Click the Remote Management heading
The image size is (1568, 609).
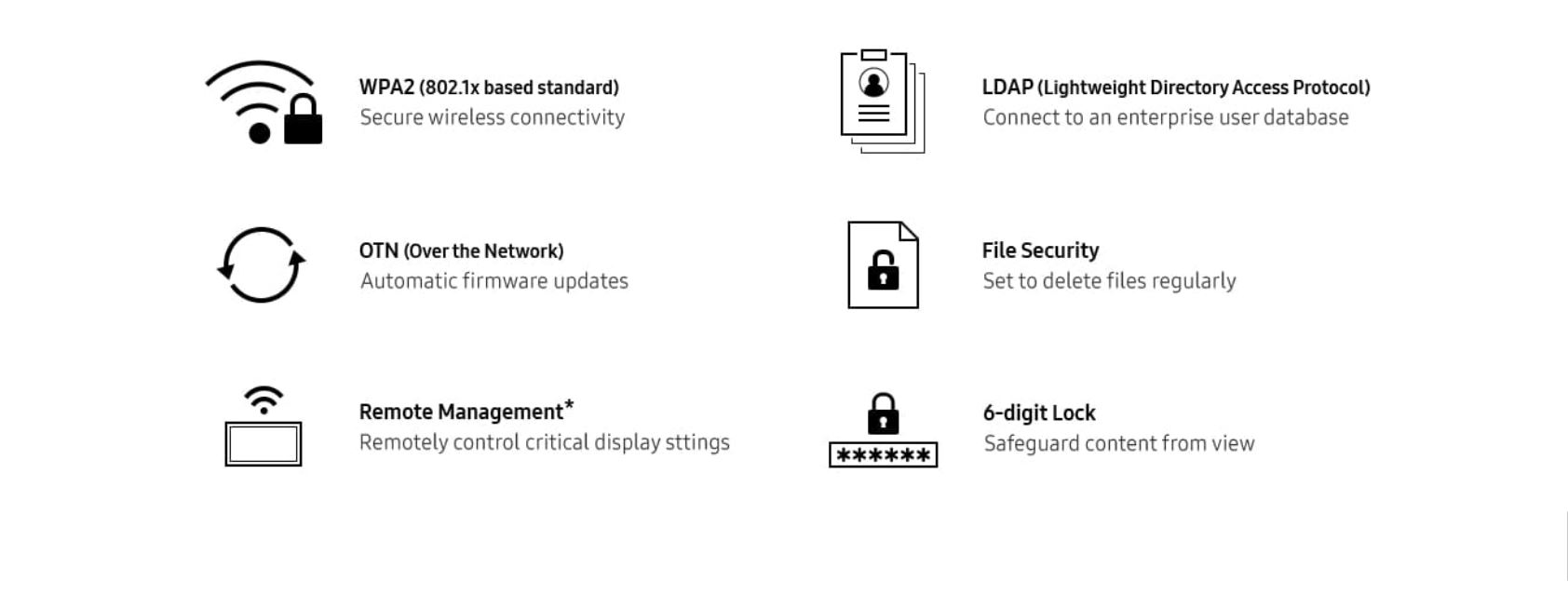(x=461, y=413)
